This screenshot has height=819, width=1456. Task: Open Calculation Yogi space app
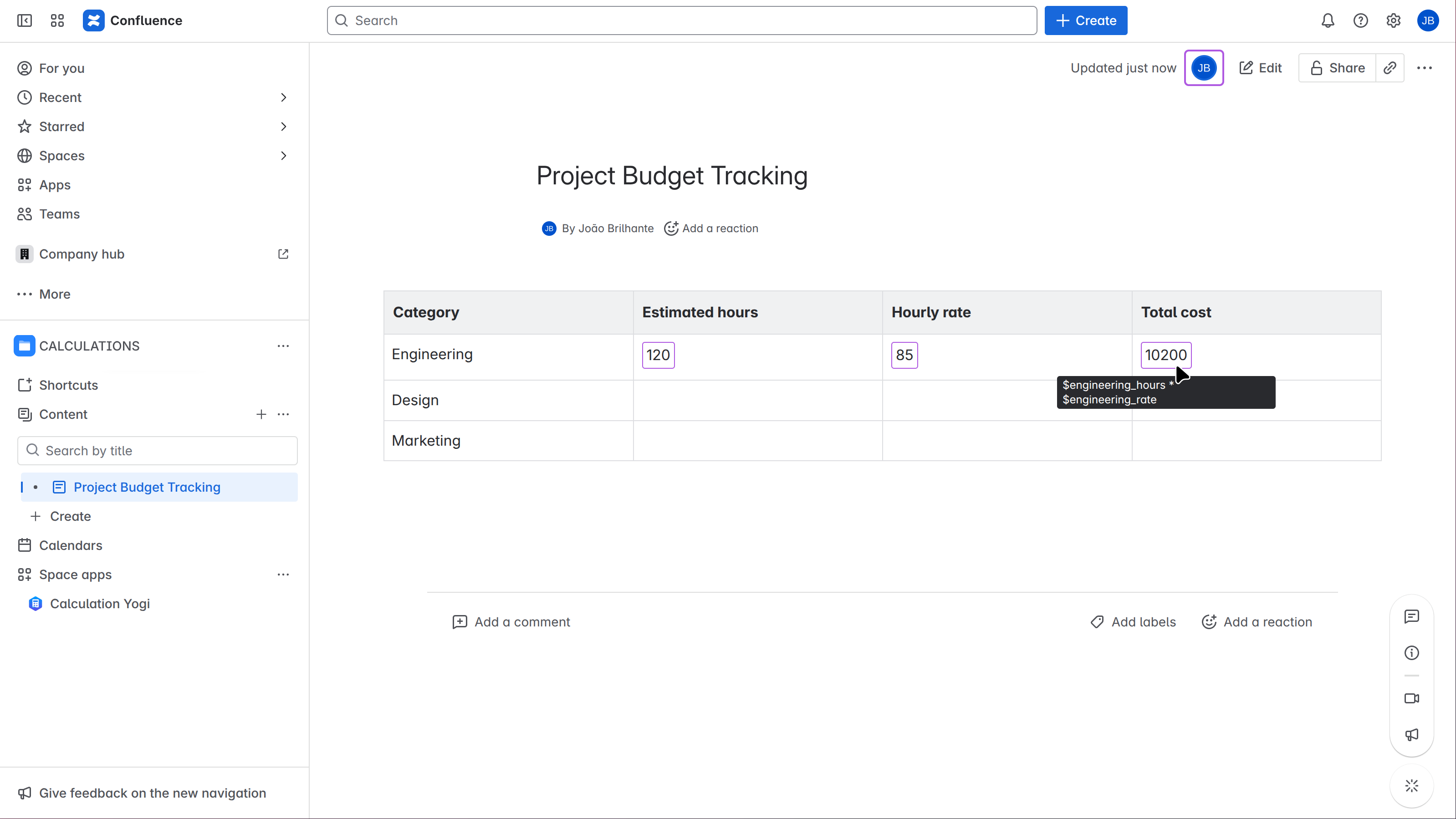coord(99,604)
